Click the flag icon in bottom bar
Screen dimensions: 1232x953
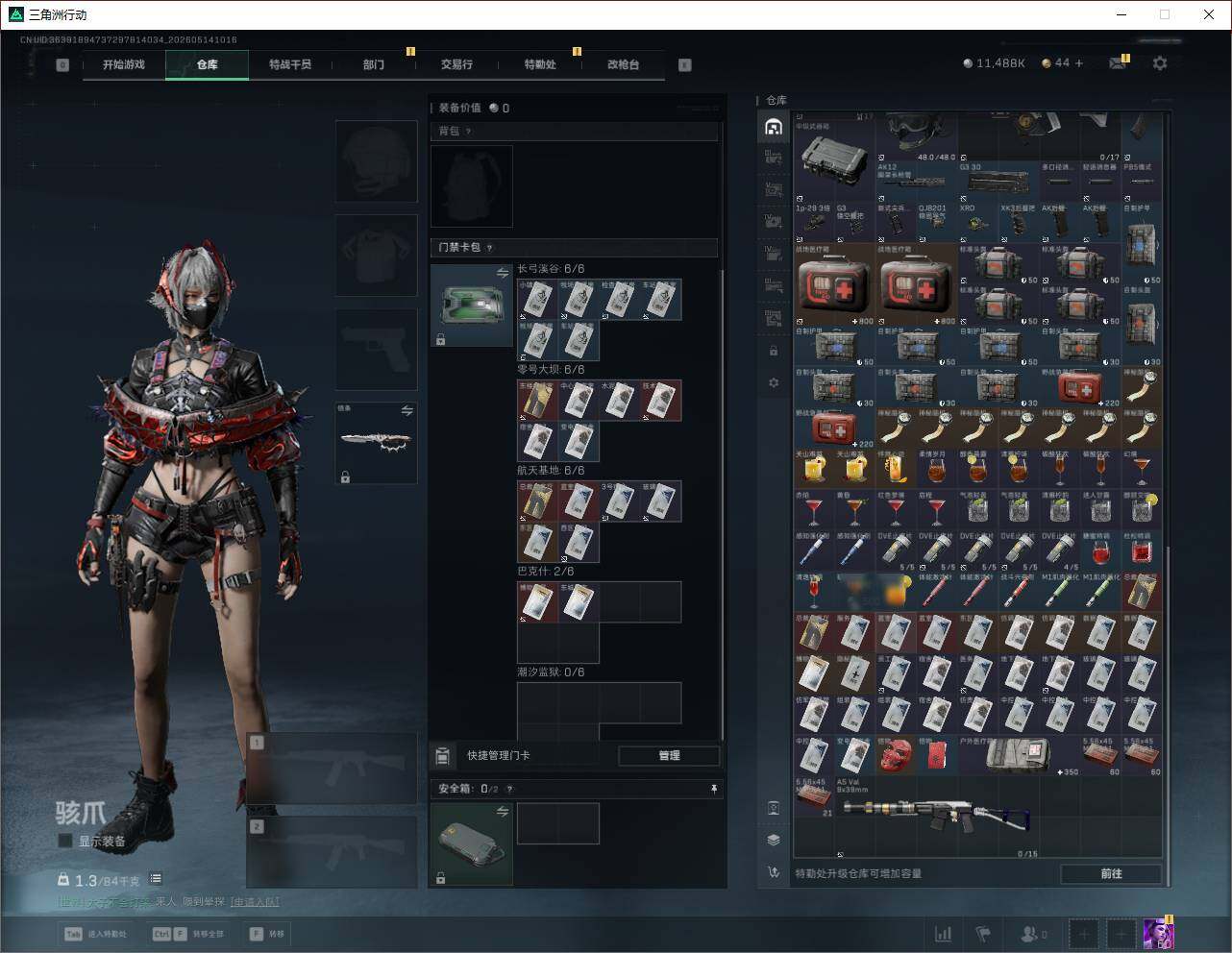tap(983, 934)
